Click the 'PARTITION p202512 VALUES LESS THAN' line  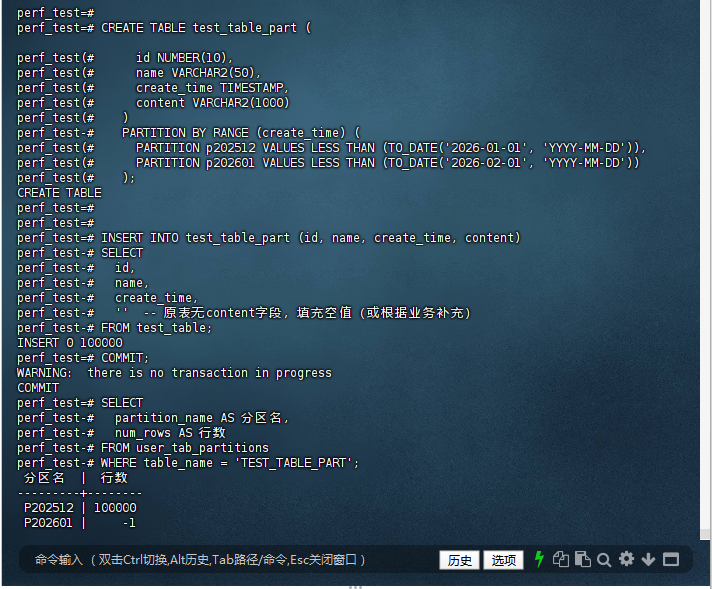(x=390, y=148)
